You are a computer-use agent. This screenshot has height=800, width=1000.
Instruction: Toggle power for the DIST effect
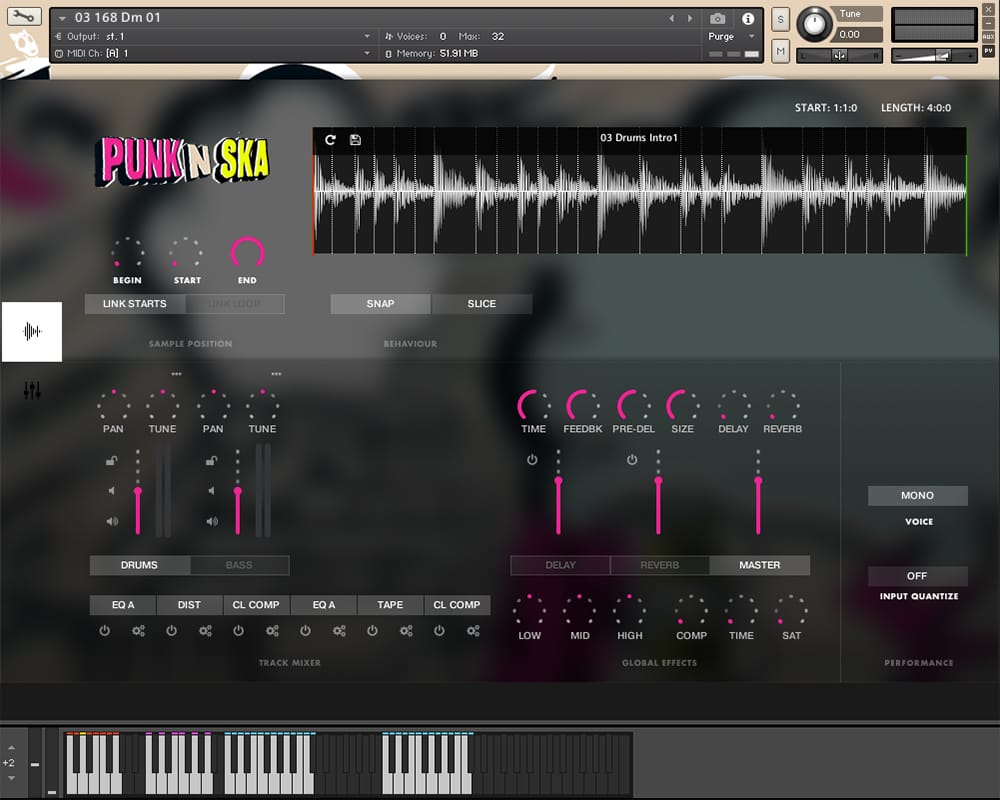point(171,631)
